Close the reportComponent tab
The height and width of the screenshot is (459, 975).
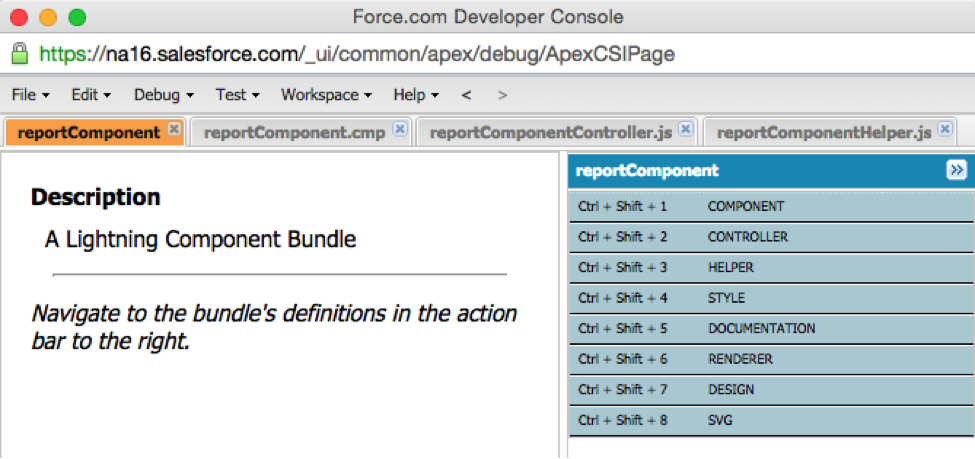(174, 129)
